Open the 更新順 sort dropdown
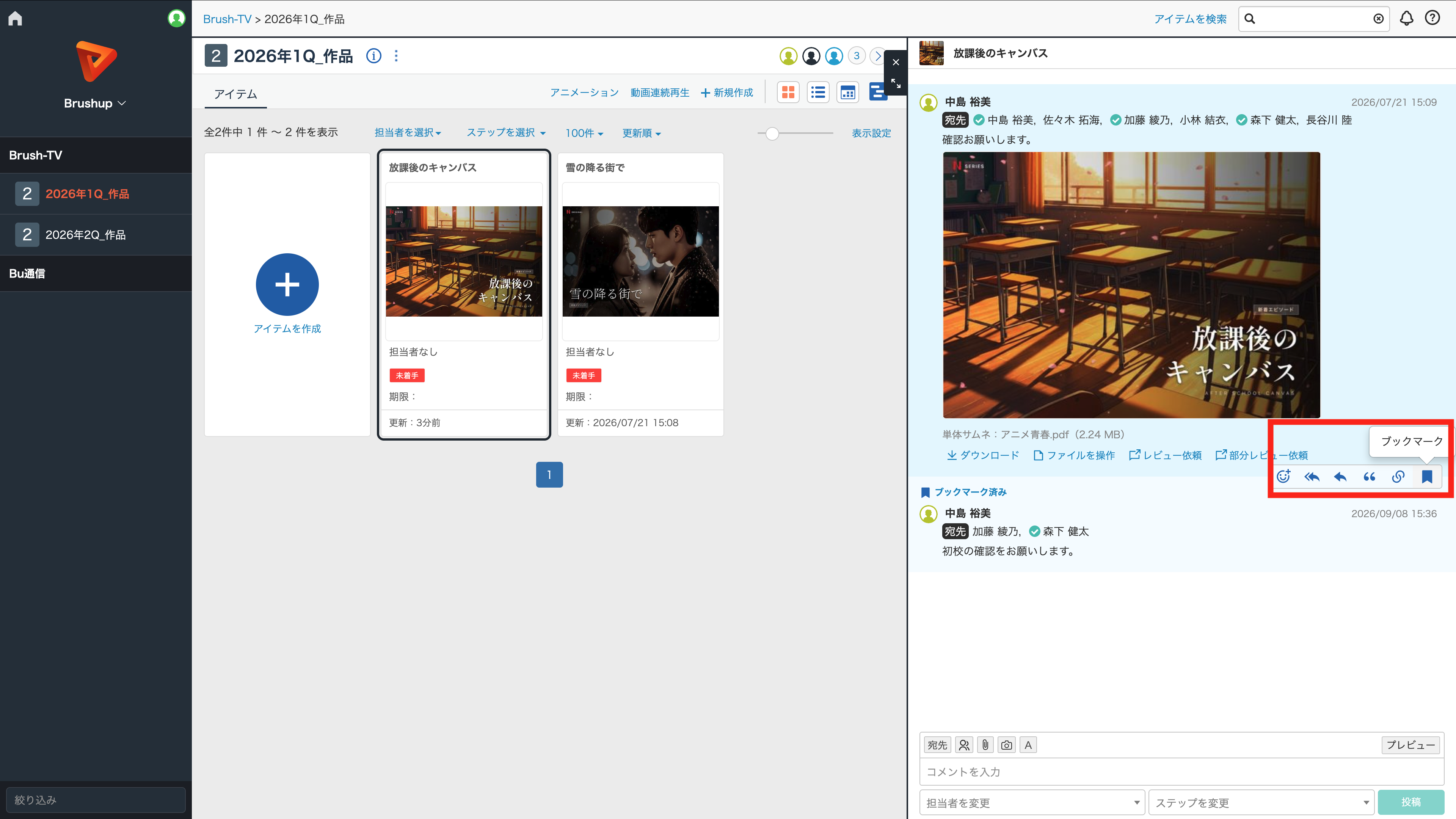Viewport: 1456px width, 819px height. (x=642, y=133)
